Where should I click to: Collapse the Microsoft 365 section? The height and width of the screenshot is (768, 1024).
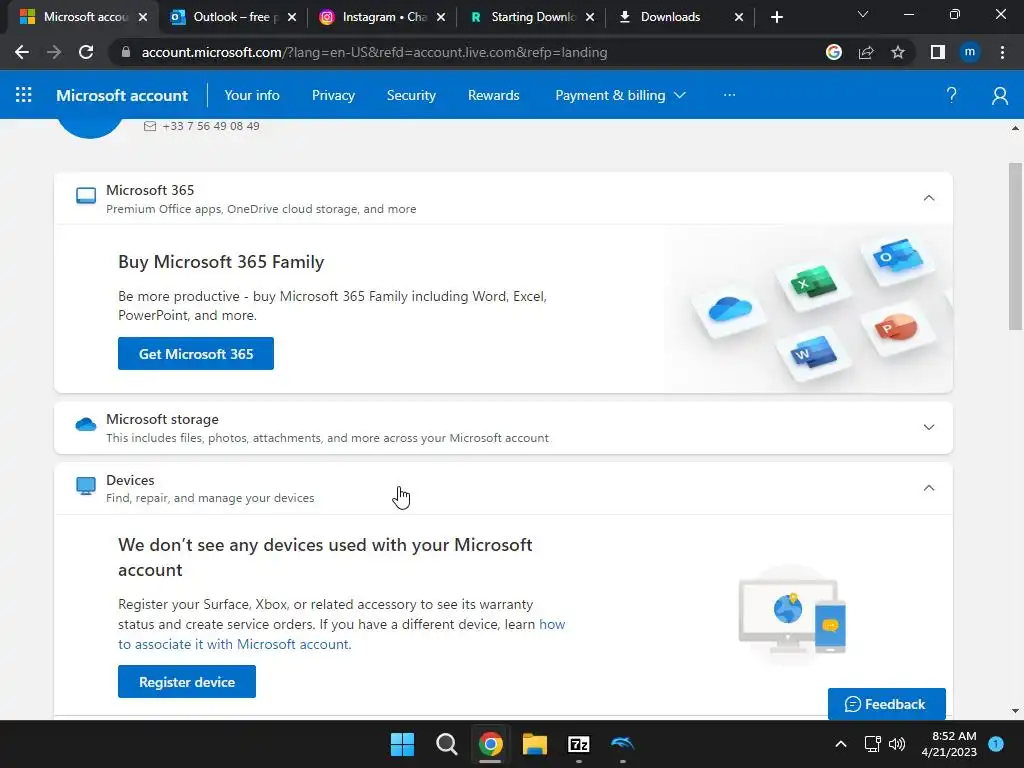coord(929,198)
